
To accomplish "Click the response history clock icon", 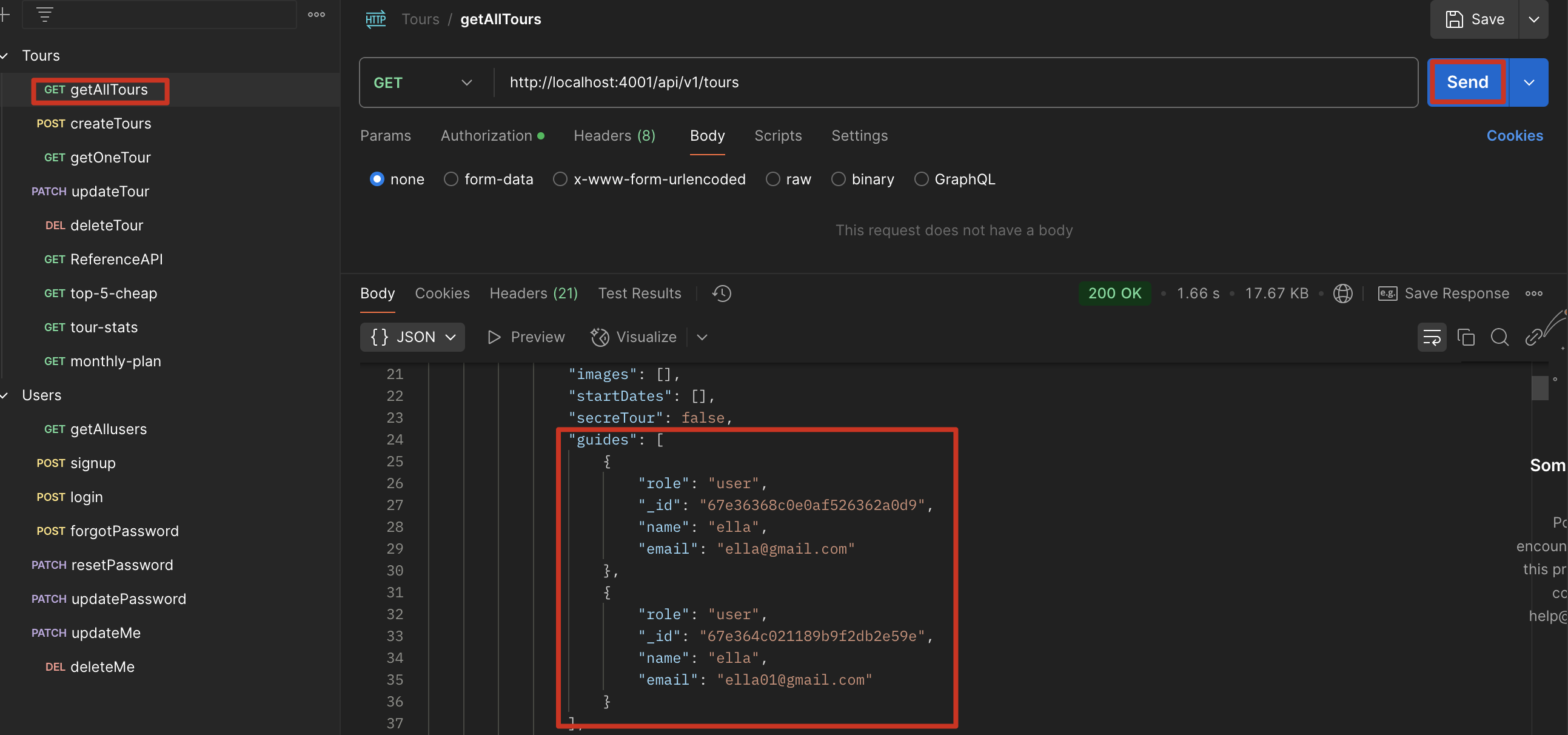I will (x=722, y=294).
